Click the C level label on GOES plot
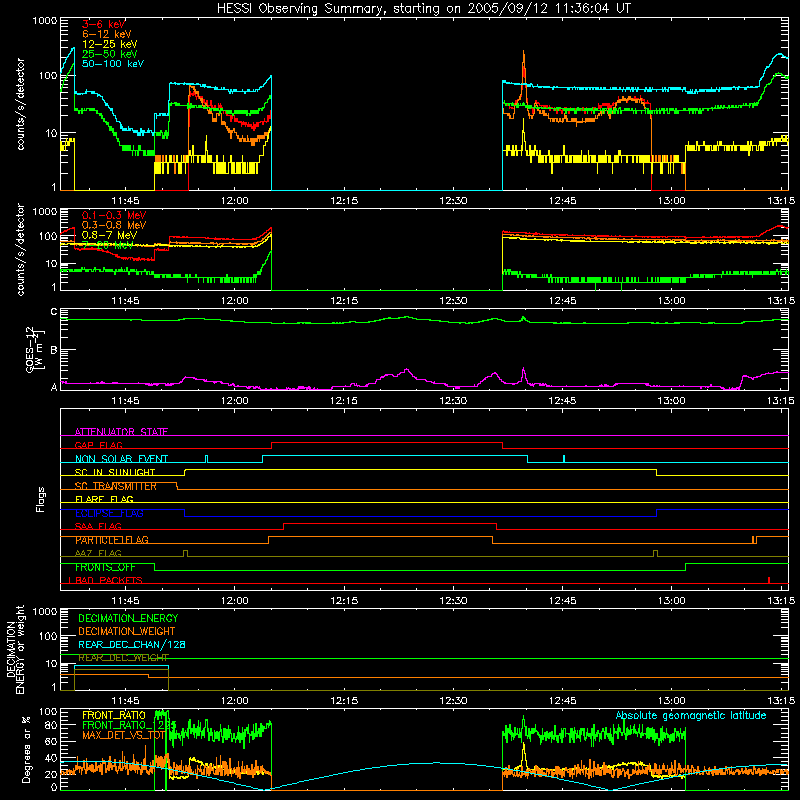Screen dimensions: 800x800 tap(54, 312)
